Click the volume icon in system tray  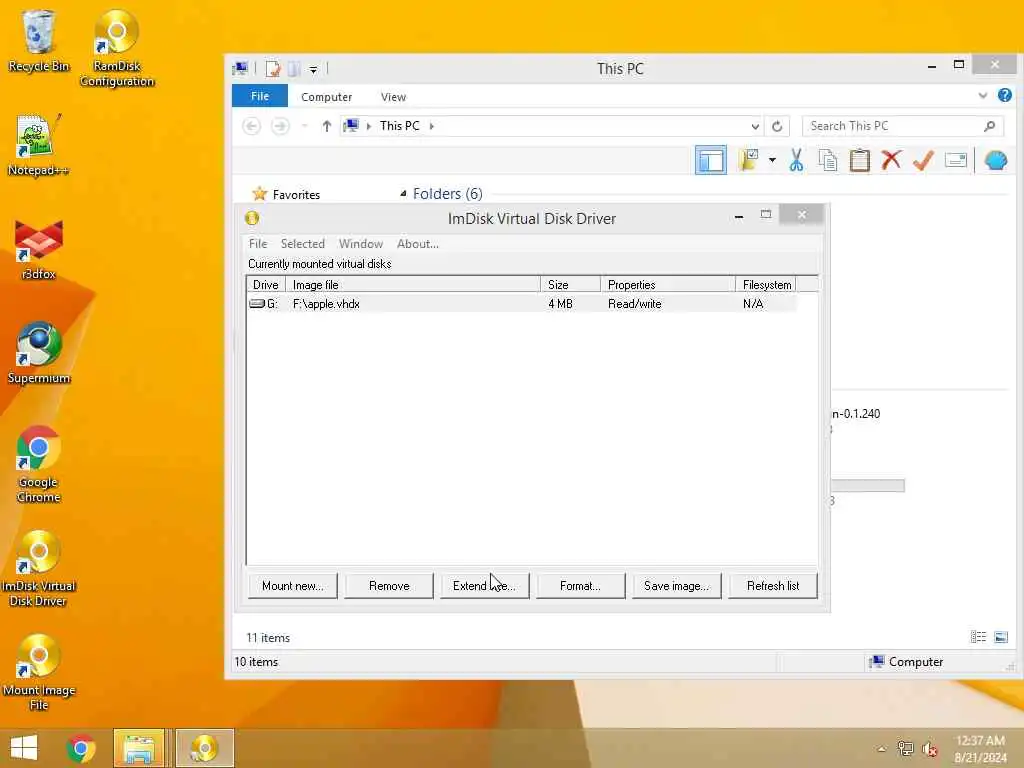(929, 748)
